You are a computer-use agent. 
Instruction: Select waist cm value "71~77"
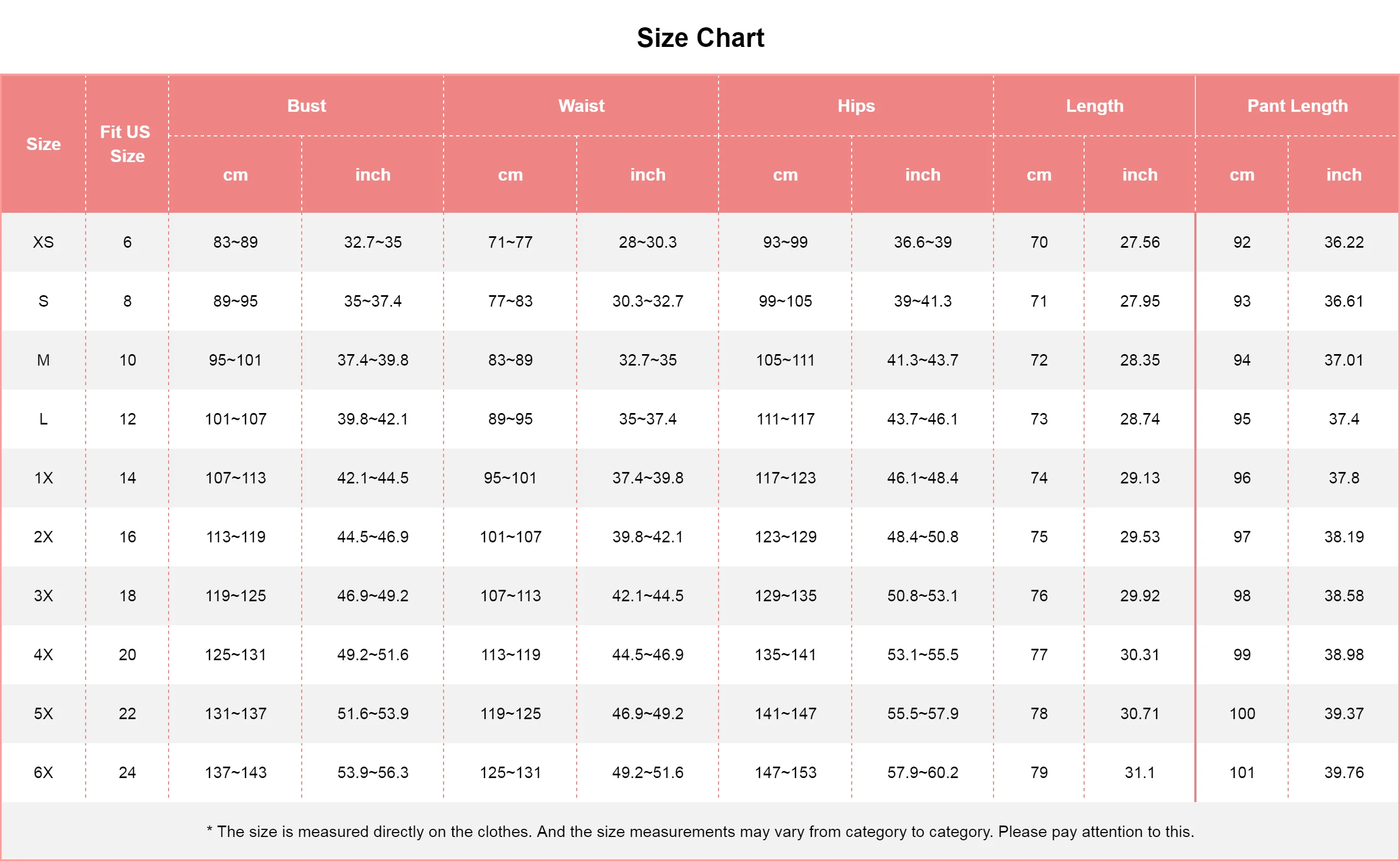(510, 243)
